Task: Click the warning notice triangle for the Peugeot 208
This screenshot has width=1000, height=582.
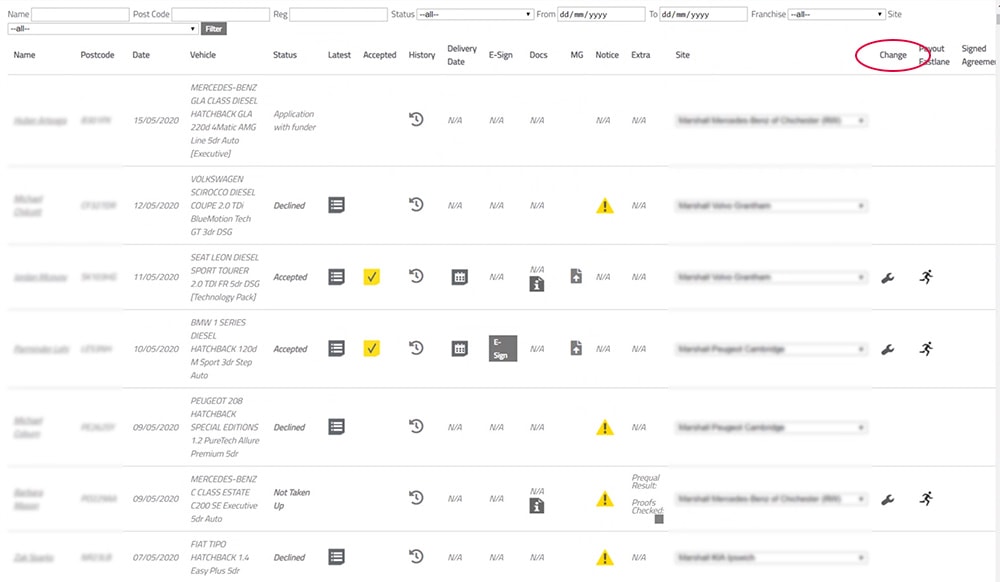Action: pos(605,427)
